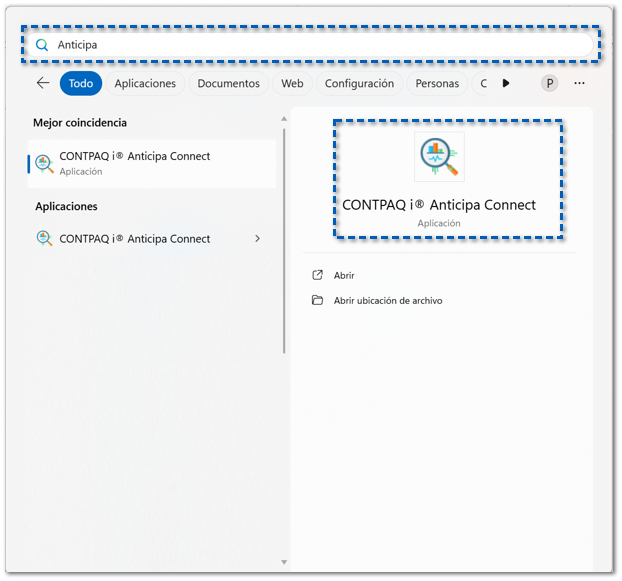This screenshot has height=581, width=622.
Task: Click the large Anticipa Connect app icon
Action: tap(439, 157)
